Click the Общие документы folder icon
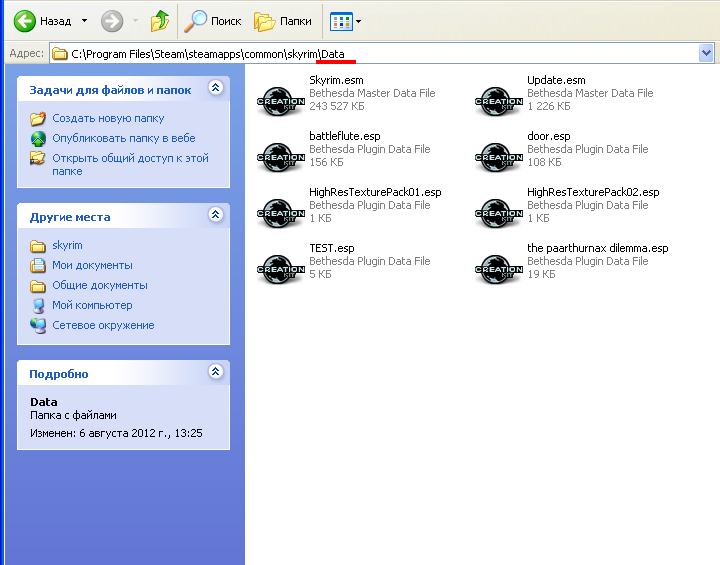Screen dimensions: 720x565 click(38, 286)
